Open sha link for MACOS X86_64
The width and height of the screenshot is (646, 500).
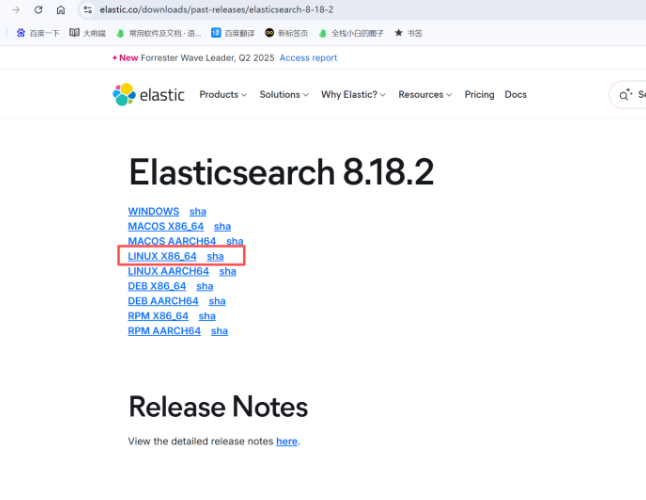222,227
